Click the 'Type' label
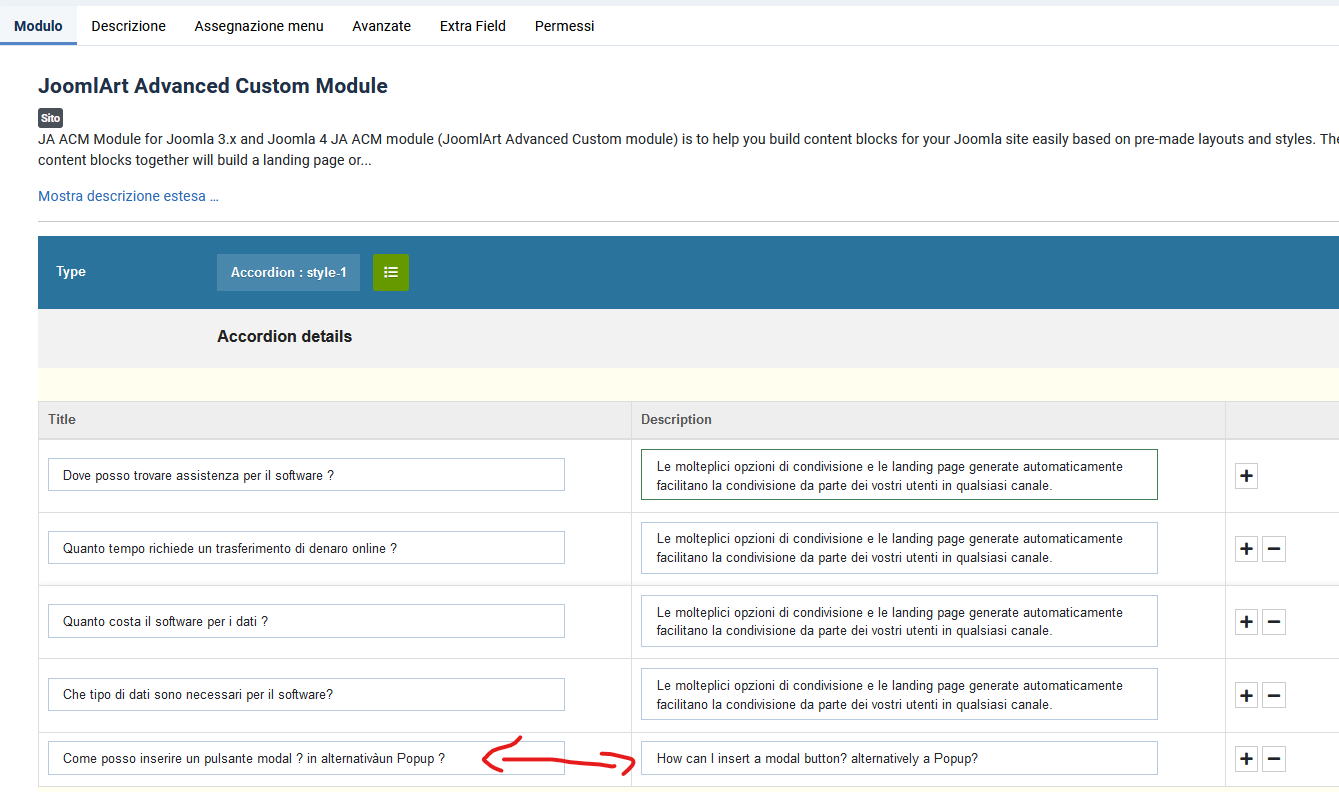The image size is (1339, 792). [71, 272]
